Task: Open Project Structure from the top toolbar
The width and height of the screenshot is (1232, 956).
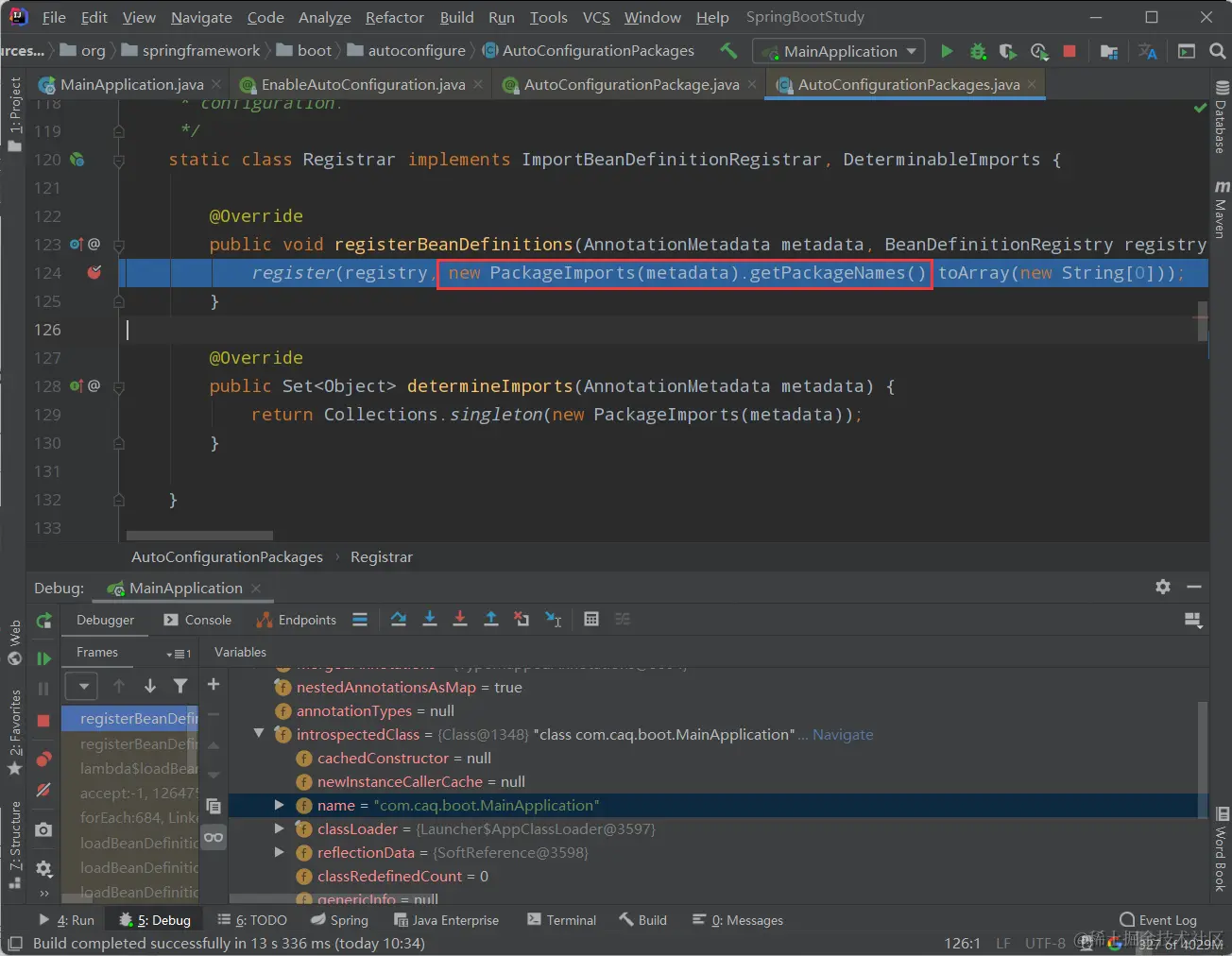Action: click(1109, 51)
